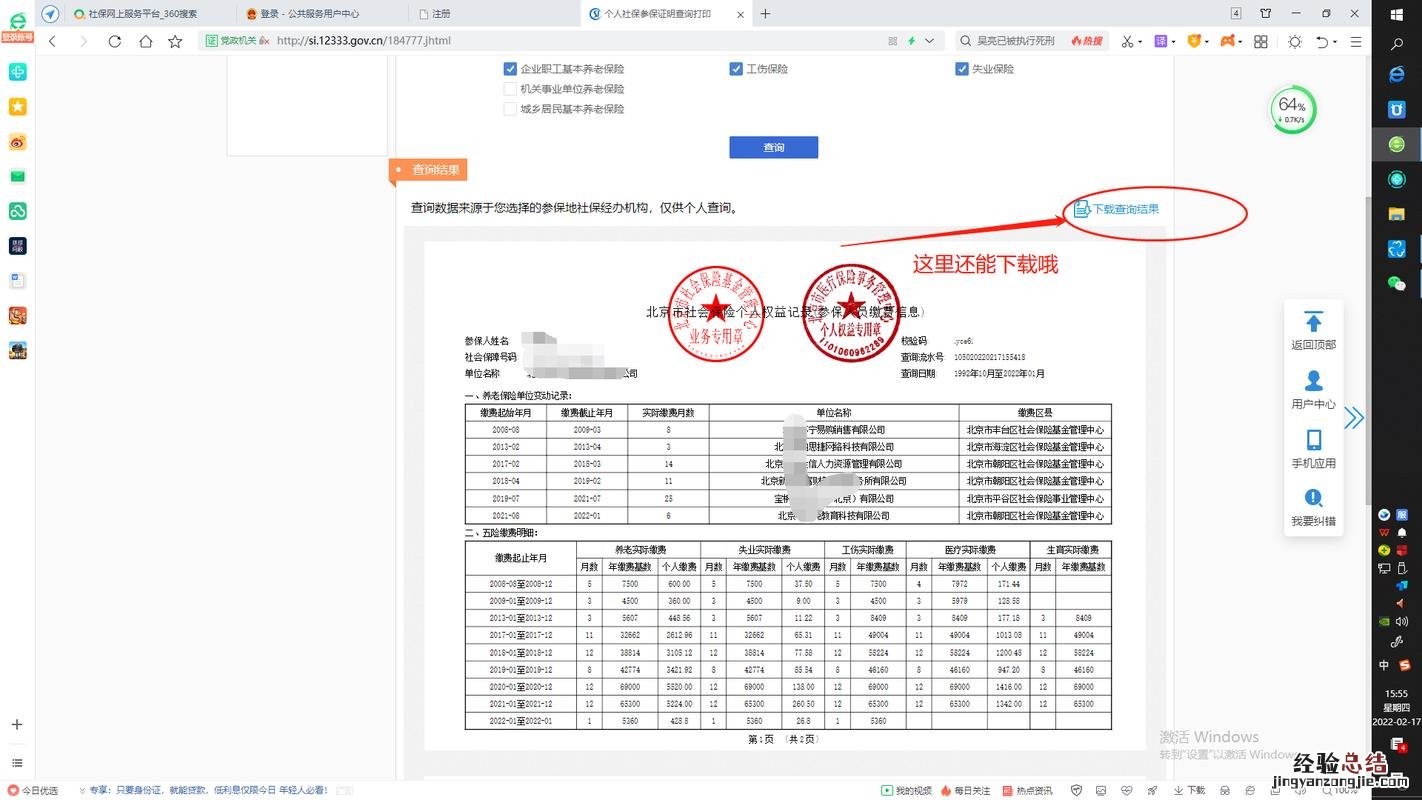Click the Weibo icon in left sidebar
Viewport: 1422px width, 800px height.
click(x=17, y=143)
